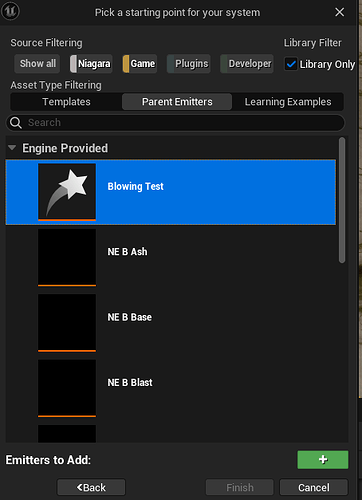Switch to the Templates tab
This screenshot has height=500, width=362.
66,102
